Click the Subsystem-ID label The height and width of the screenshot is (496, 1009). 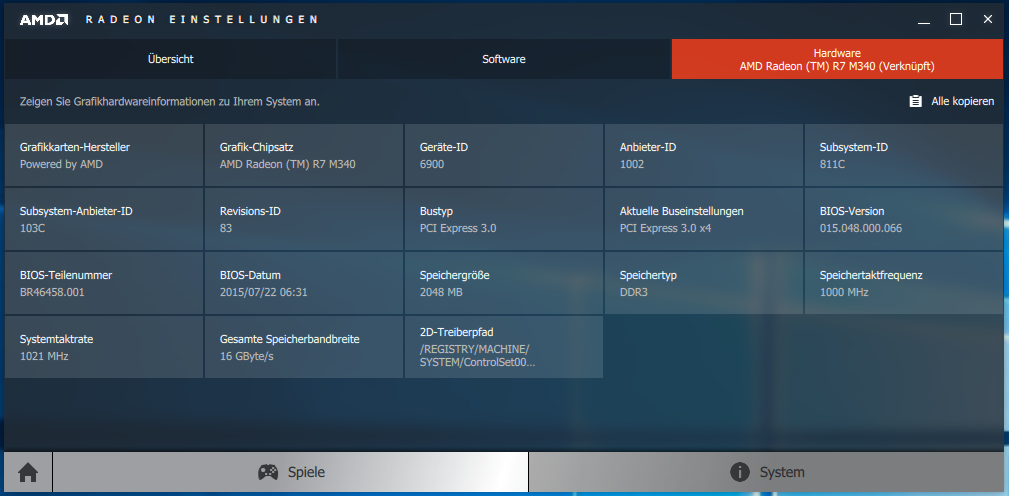coord(854,147)
